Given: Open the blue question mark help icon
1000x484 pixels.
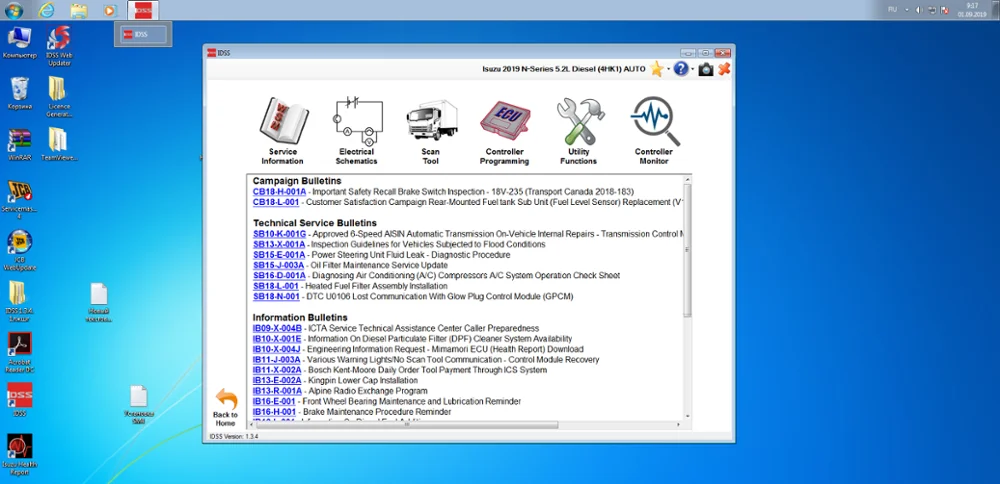Looking at the screenshot, I should click(680, 69).
